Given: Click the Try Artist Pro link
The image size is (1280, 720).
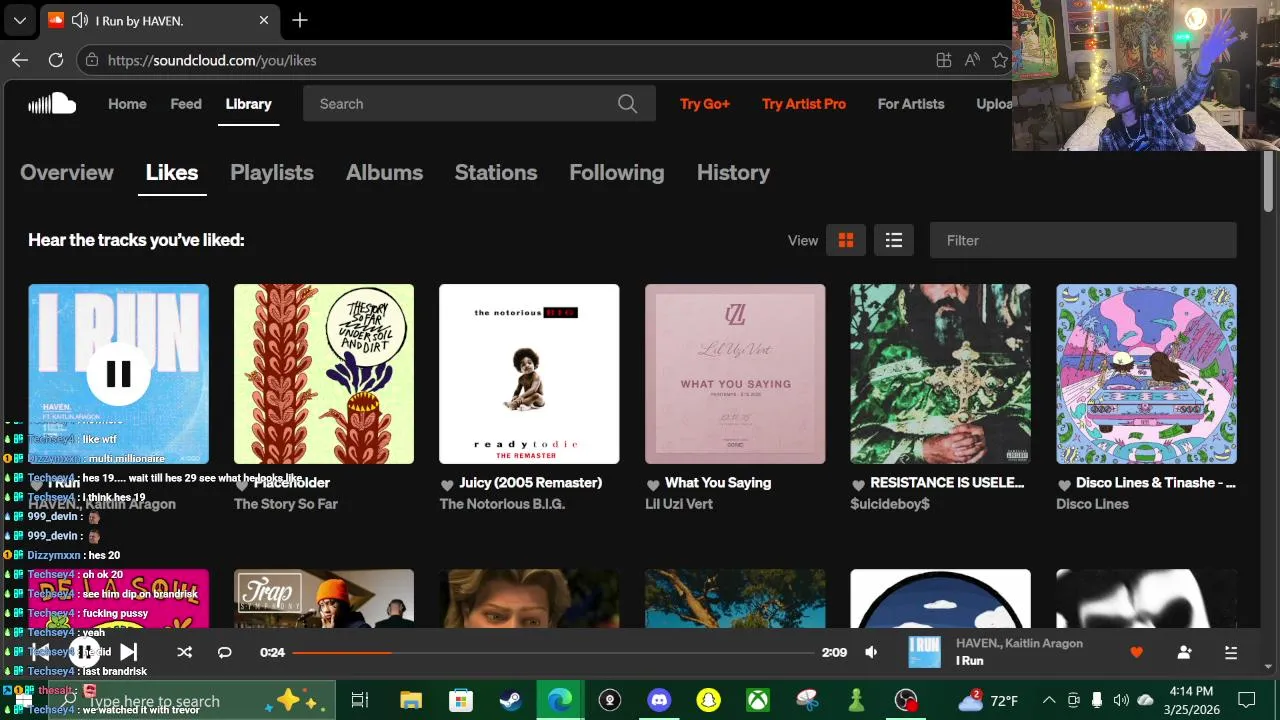Looking at the screenshot, I should (804, 103).
